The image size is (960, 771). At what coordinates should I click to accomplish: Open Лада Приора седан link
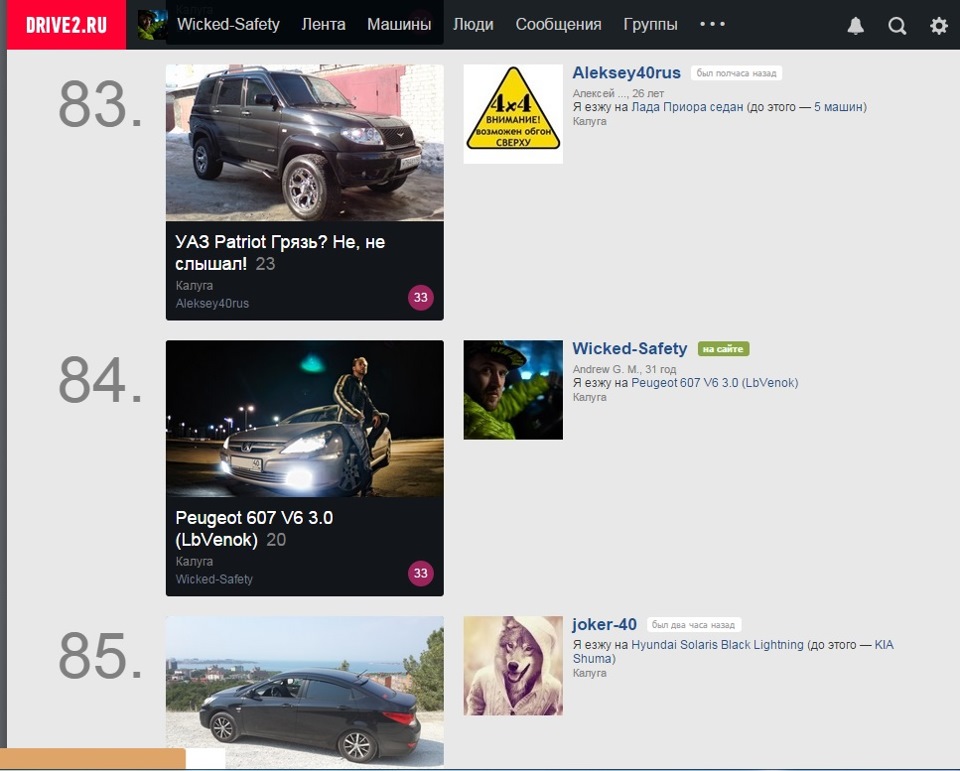(687, 107)
